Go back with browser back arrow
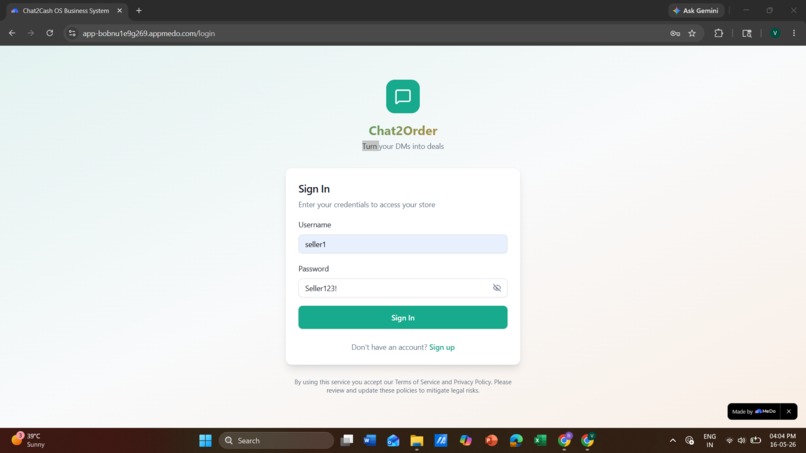Screen dimensions: 806x453 click(12, 33)
